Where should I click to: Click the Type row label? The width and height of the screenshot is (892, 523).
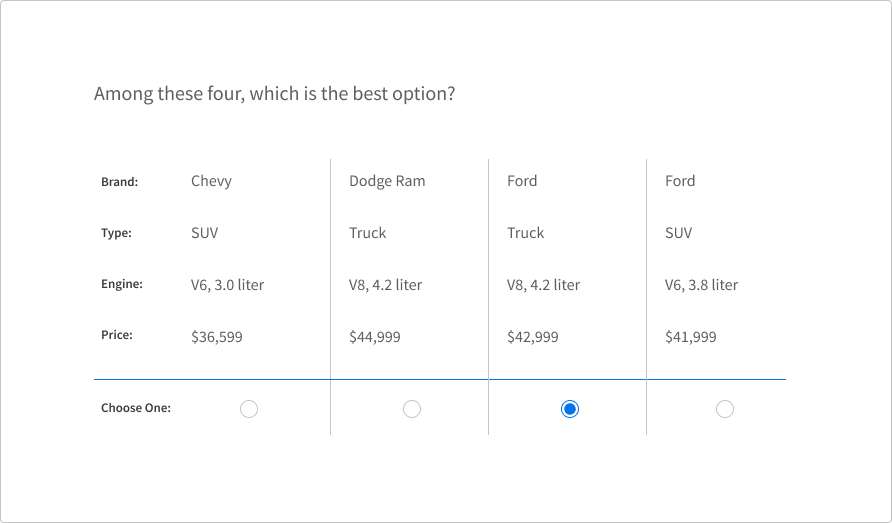117,233
